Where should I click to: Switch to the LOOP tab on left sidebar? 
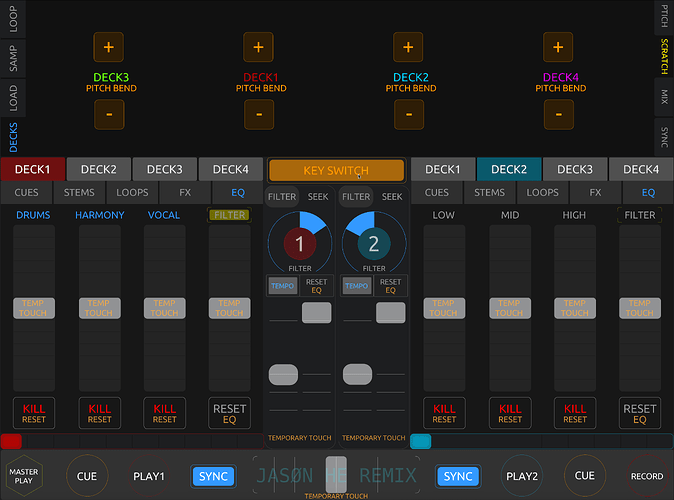11,20
